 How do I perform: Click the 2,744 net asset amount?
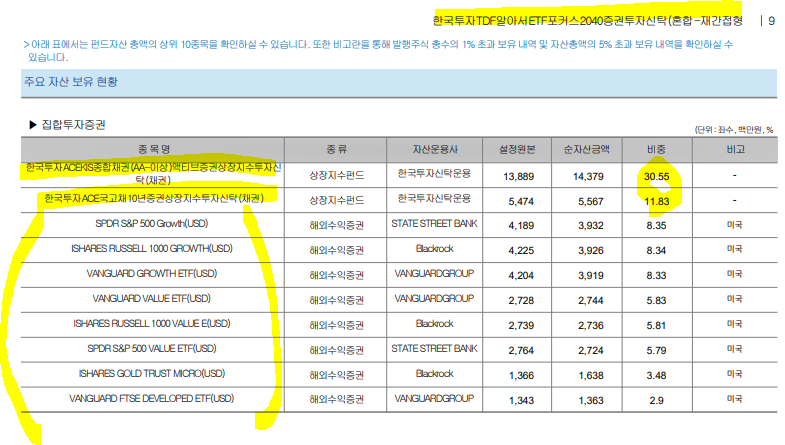[591, 300]
